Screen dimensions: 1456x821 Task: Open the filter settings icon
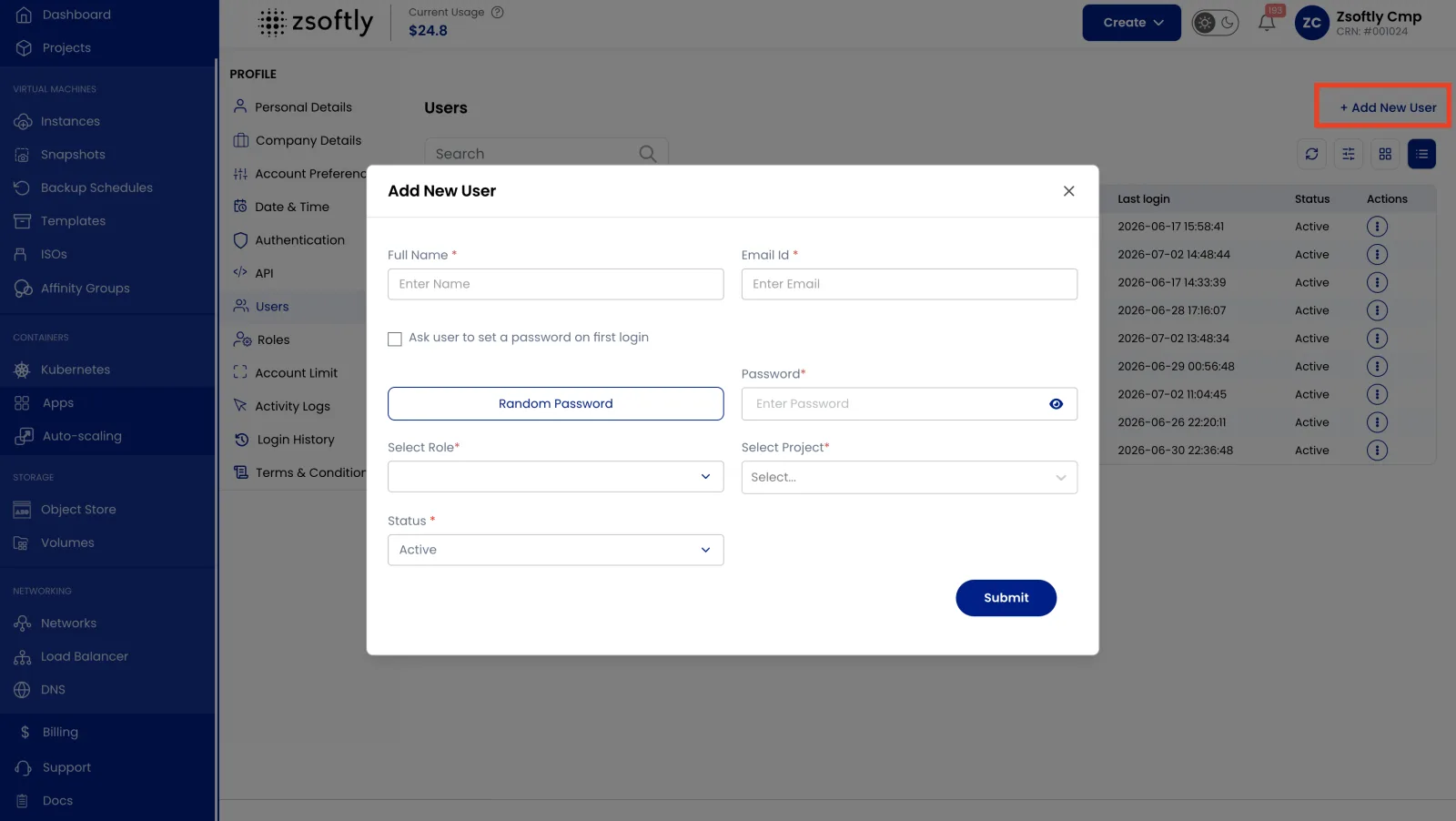[1349, 154]
